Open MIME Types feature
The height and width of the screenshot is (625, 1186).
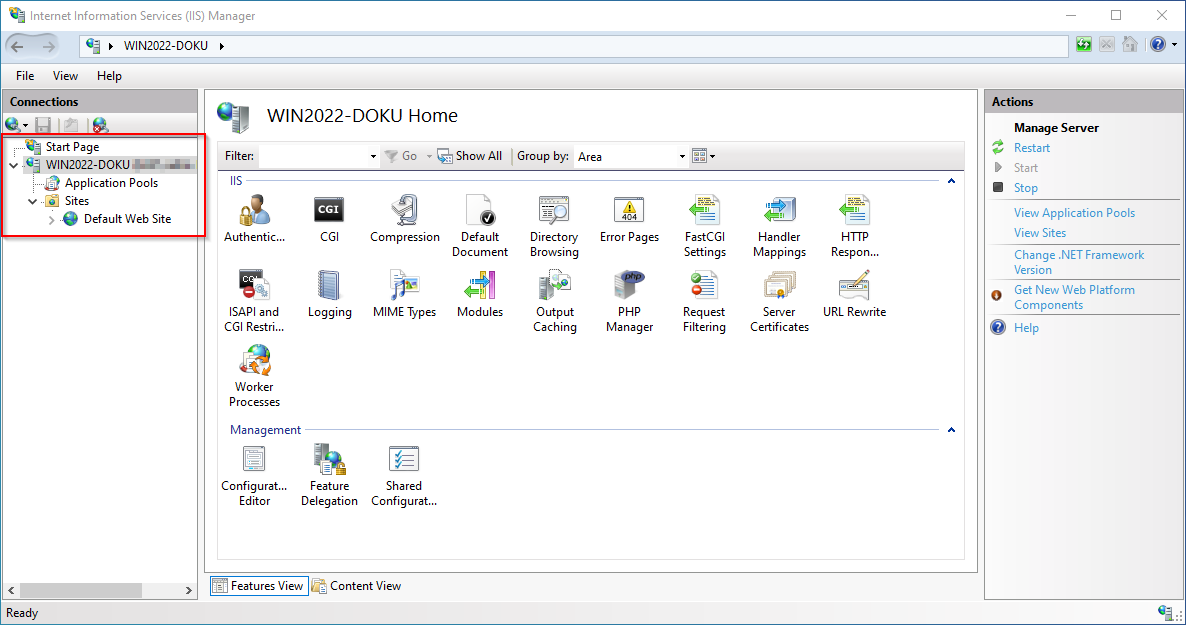pyautogui.click(x=405, y=294)
